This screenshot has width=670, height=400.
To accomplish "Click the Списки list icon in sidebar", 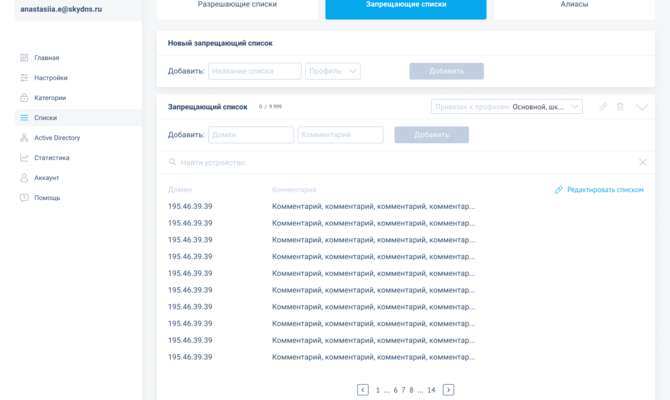I will click(24, 118).
